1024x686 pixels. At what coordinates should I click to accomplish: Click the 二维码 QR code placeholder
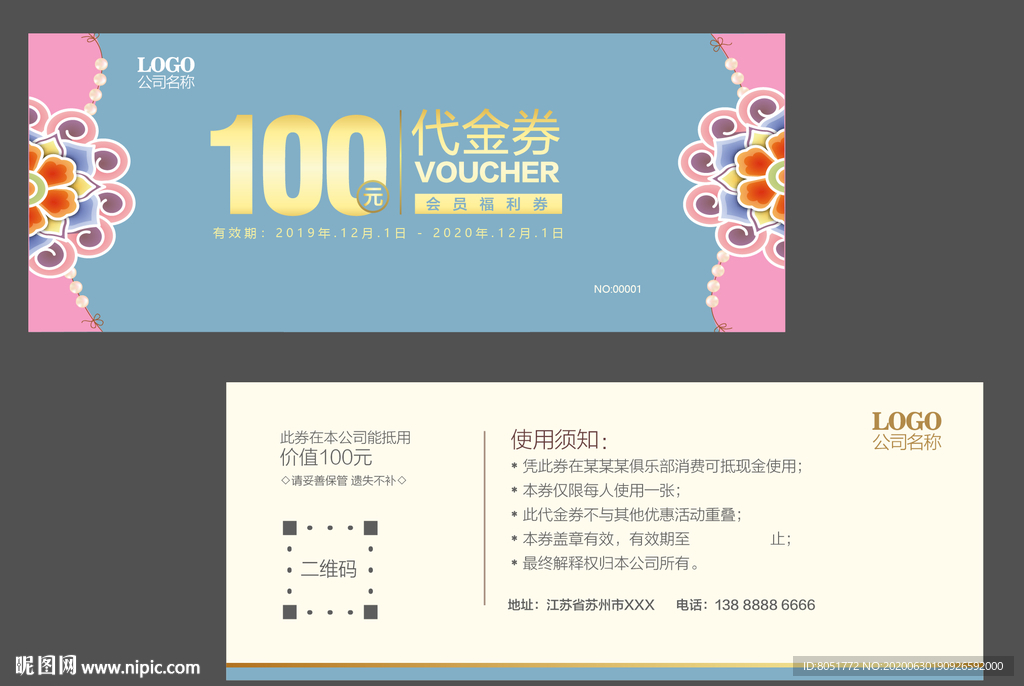pos(330,570)
